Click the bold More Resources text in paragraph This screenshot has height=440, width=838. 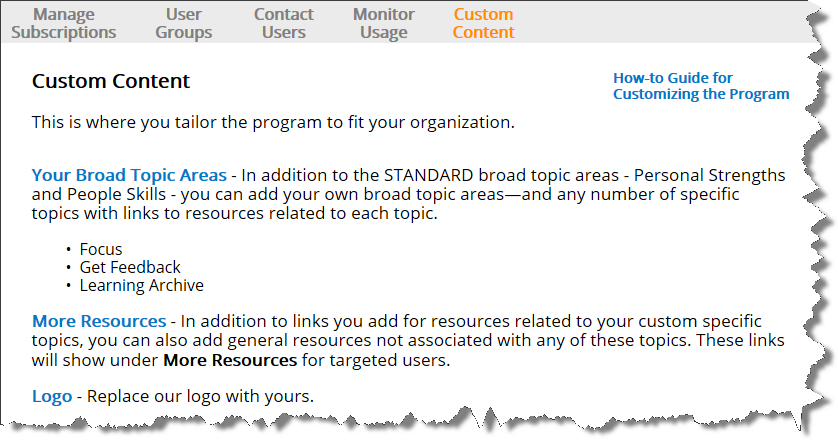click(230, 360)
